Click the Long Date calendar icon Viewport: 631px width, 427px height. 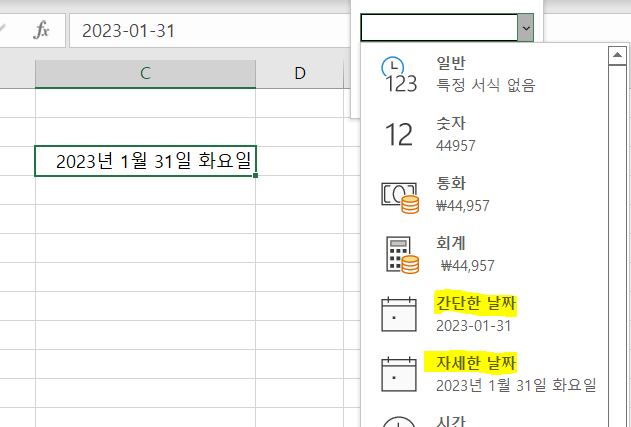click(x=399, y=374)
